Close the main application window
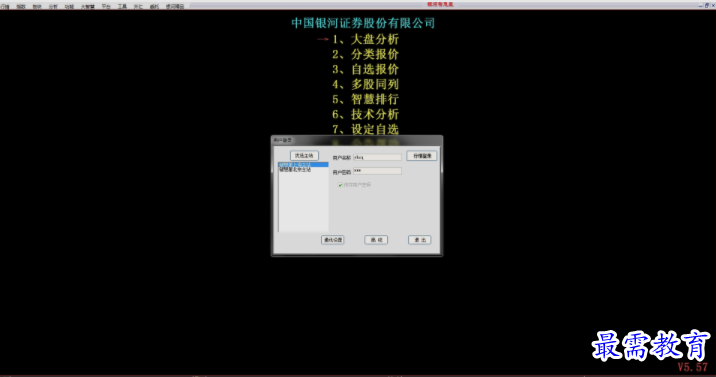 713,5
